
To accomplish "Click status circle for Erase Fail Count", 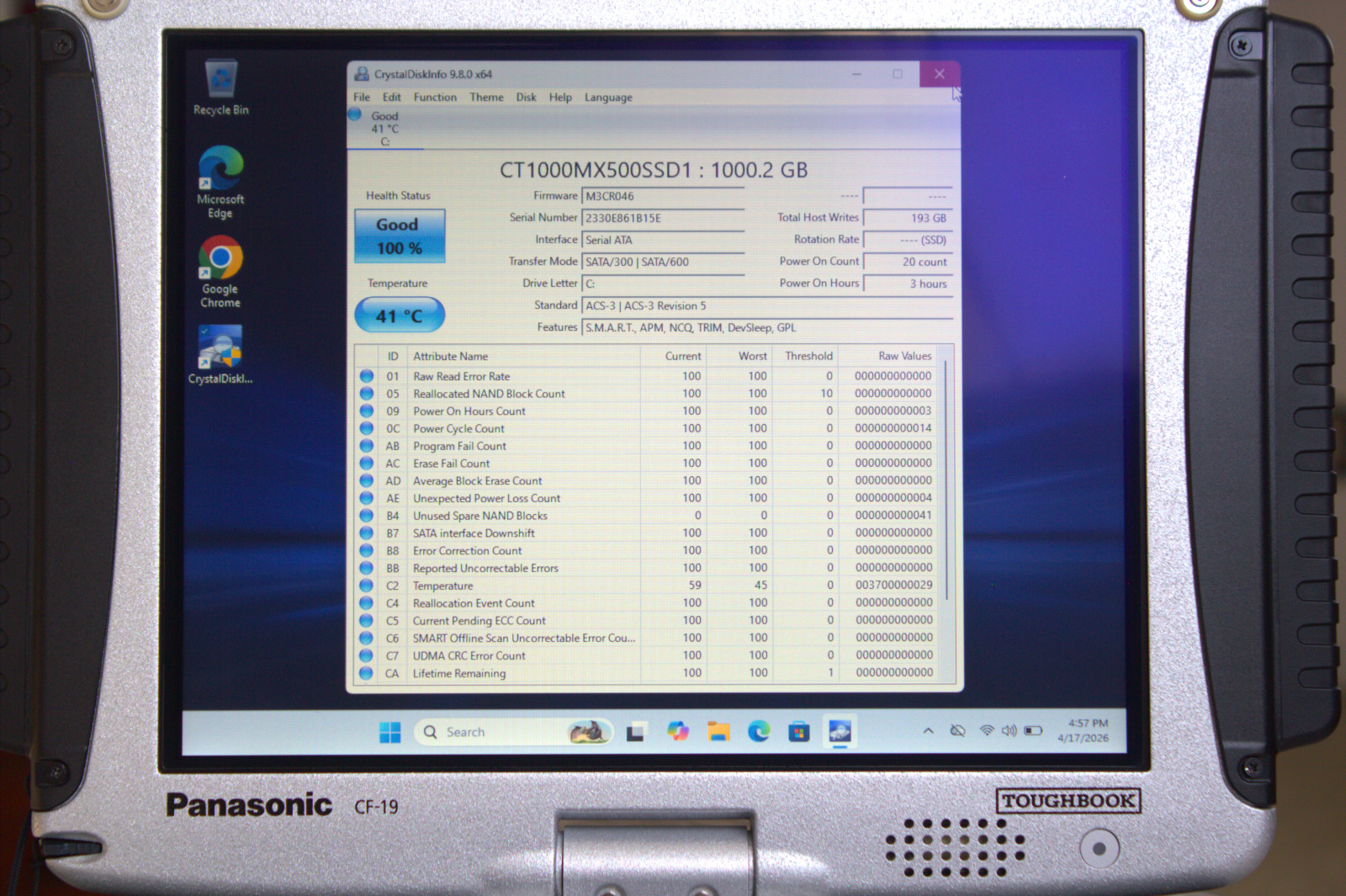I will click(x=367, y=464).
